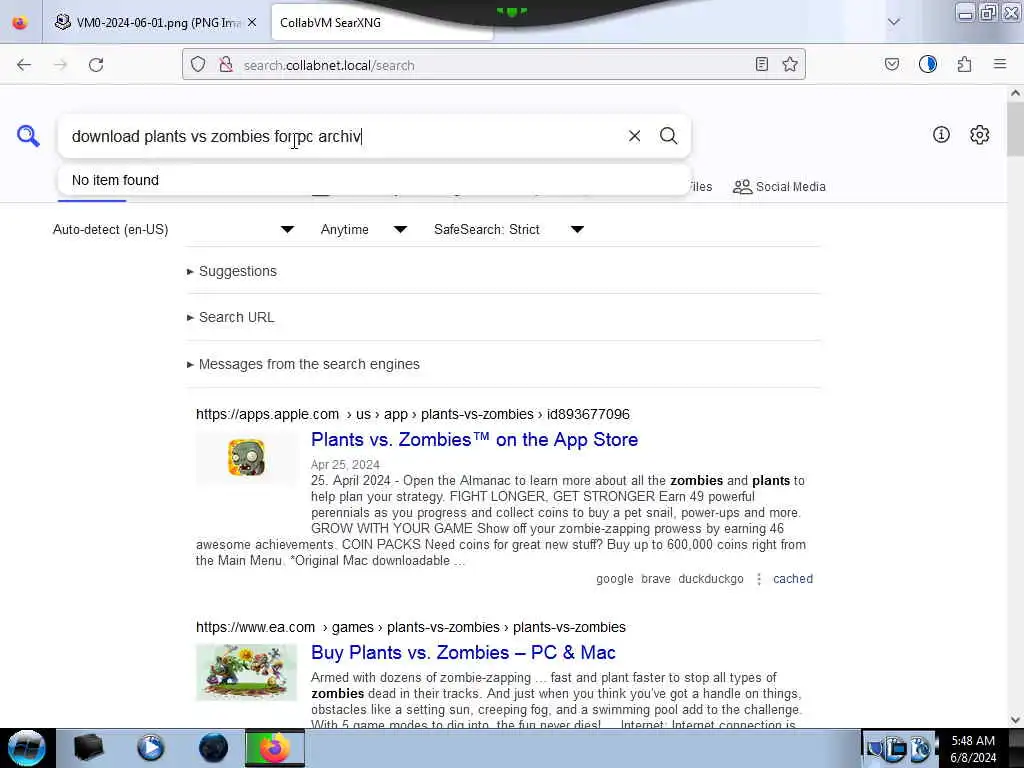Image resolution: width=1024 pixels, height=768 pixels.
Task: Click the zombie app icon thumbnail
Action: point(246,458)
